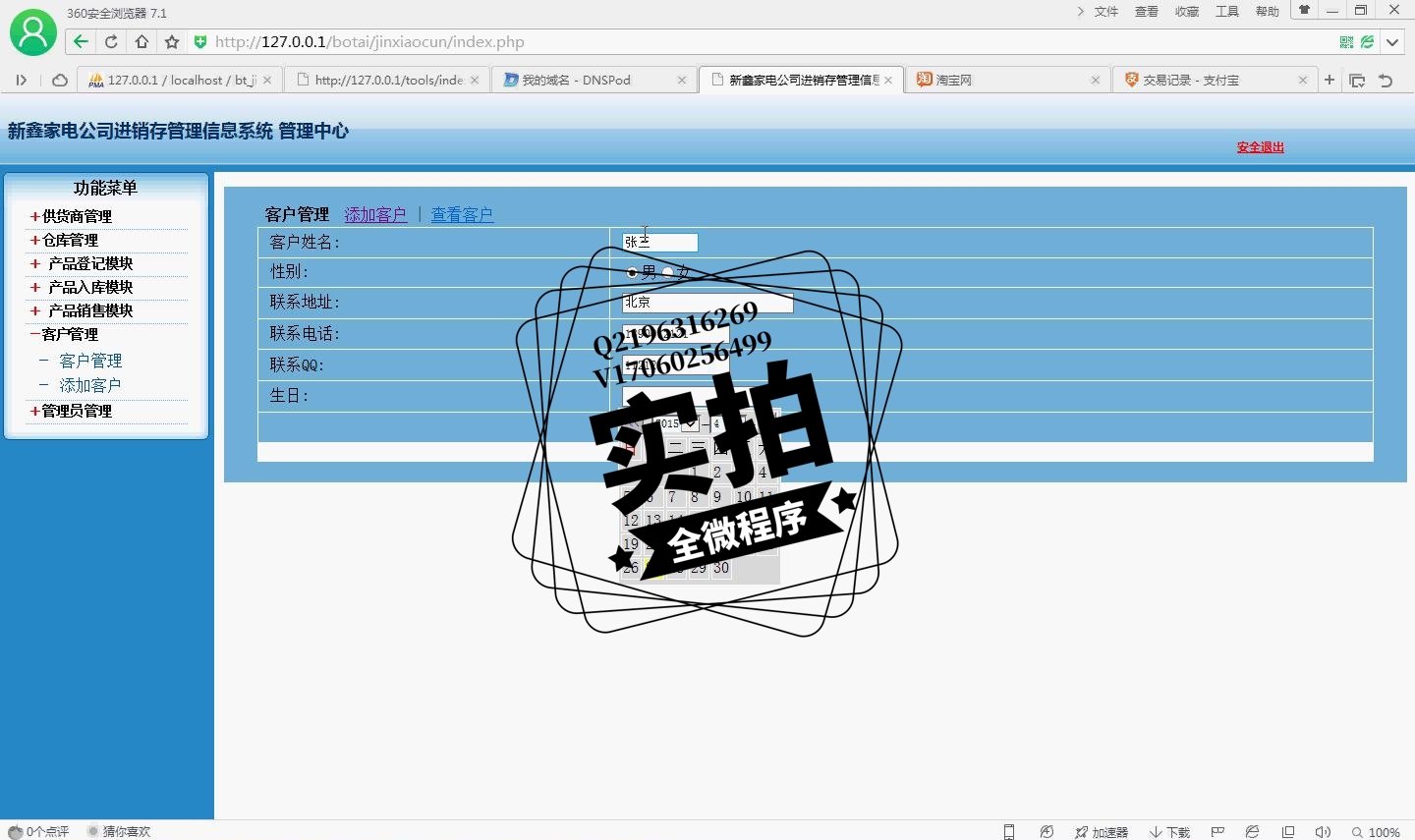The width and height of the screenshot is (1415, 840).
Task: Open the 查看客户 link in page header
Action: [x=462, y=214]
